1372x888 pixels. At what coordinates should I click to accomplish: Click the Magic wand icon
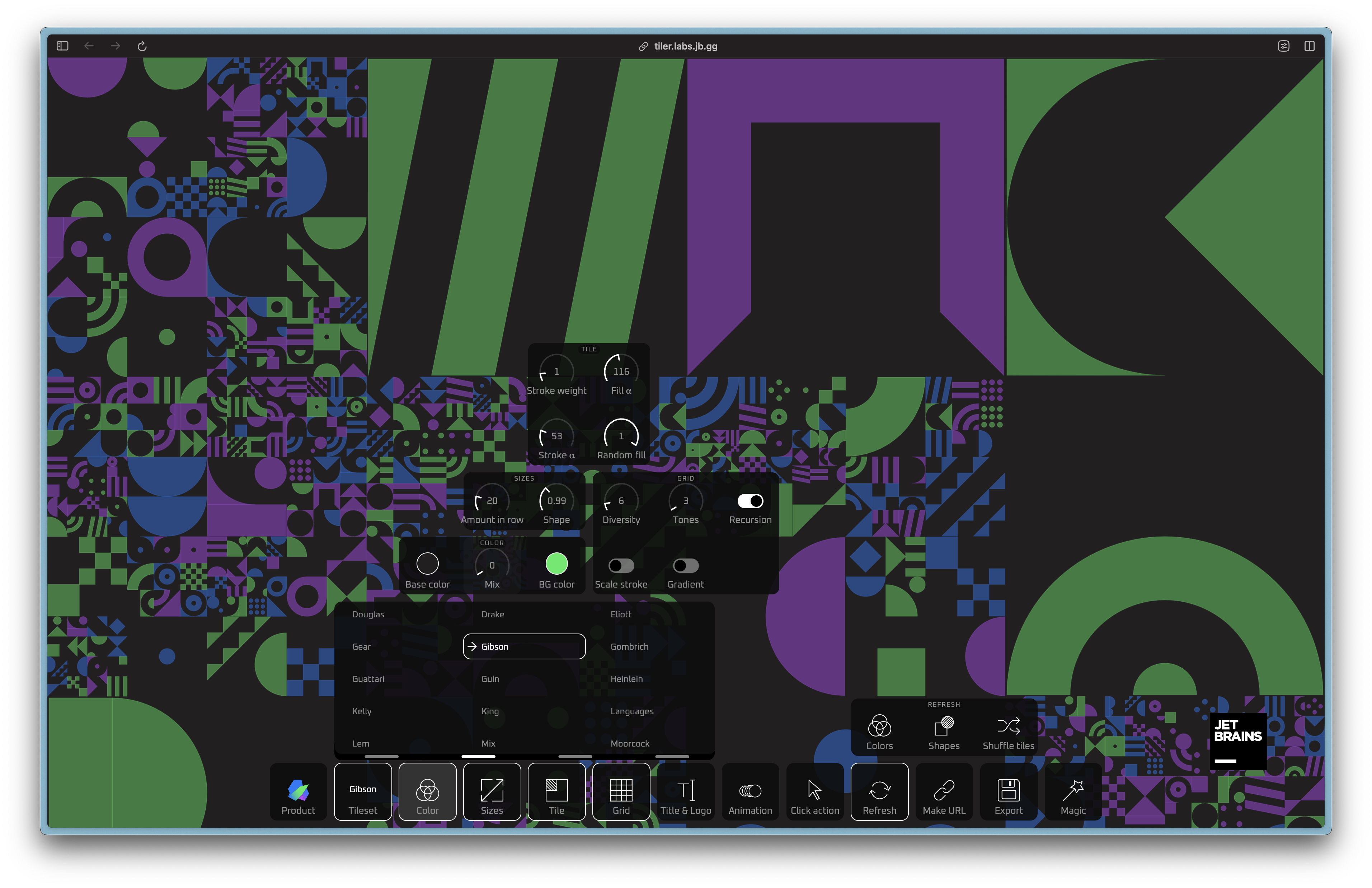tap(1072, 792)
